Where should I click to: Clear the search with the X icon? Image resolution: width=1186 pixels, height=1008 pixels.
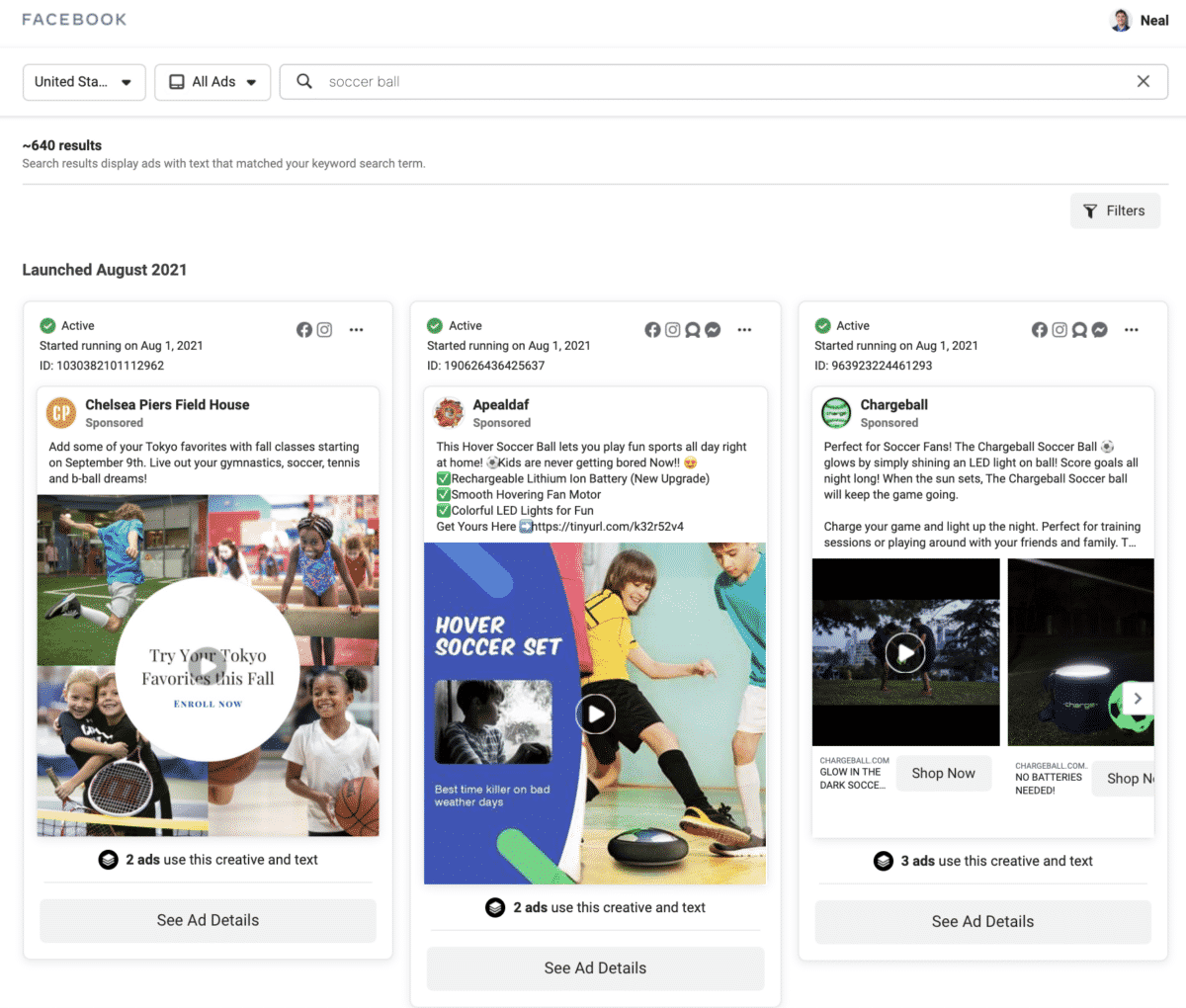pos(1144,82)
